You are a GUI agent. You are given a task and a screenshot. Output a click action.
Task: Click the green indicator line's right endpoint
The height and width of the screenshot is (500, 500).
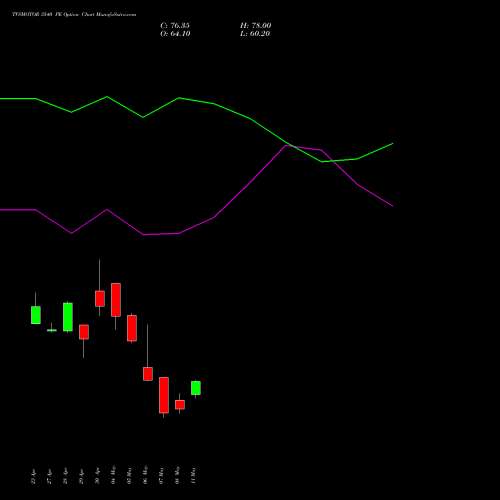(x=393, y=143)
